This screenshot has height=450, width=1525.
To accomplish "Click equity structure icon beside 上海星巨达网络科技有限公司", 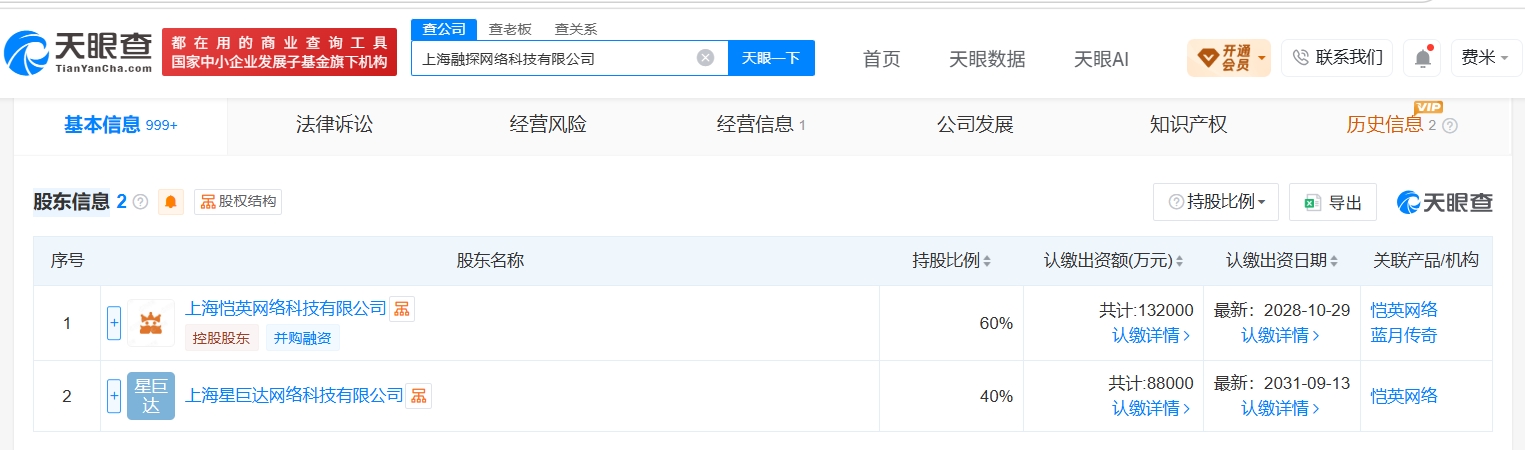I will pyautogui.click(x=419, y=396).
